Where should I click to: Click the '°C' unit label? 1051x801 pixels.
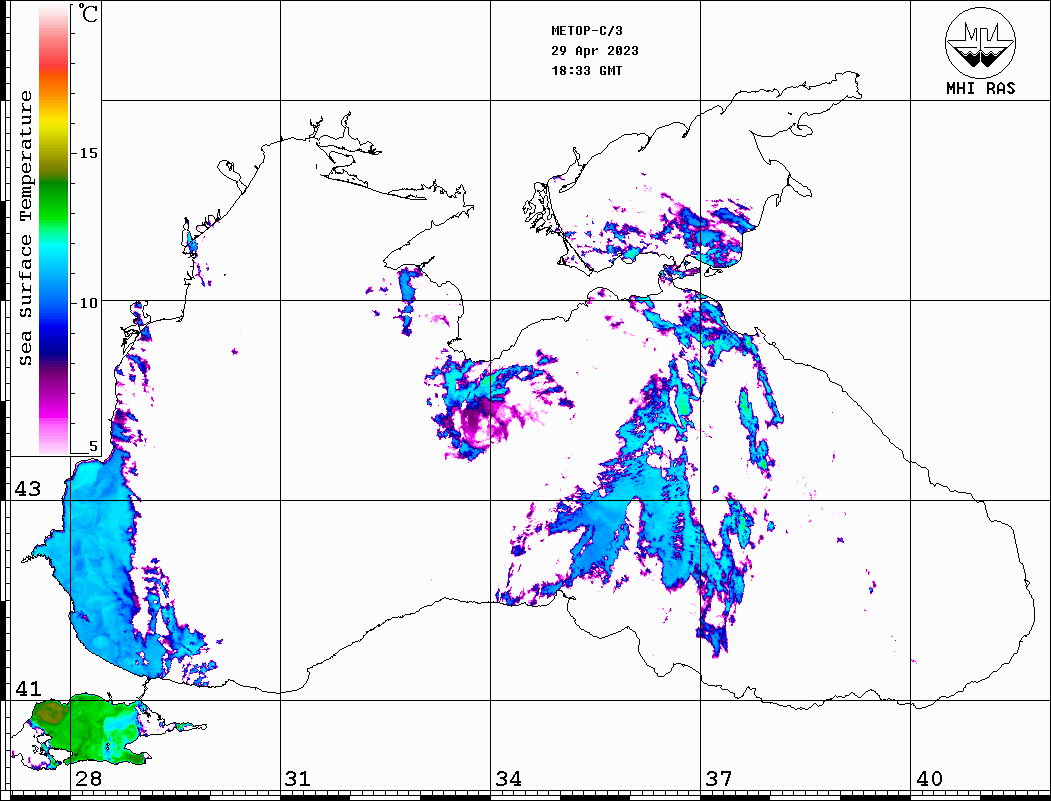88,13
